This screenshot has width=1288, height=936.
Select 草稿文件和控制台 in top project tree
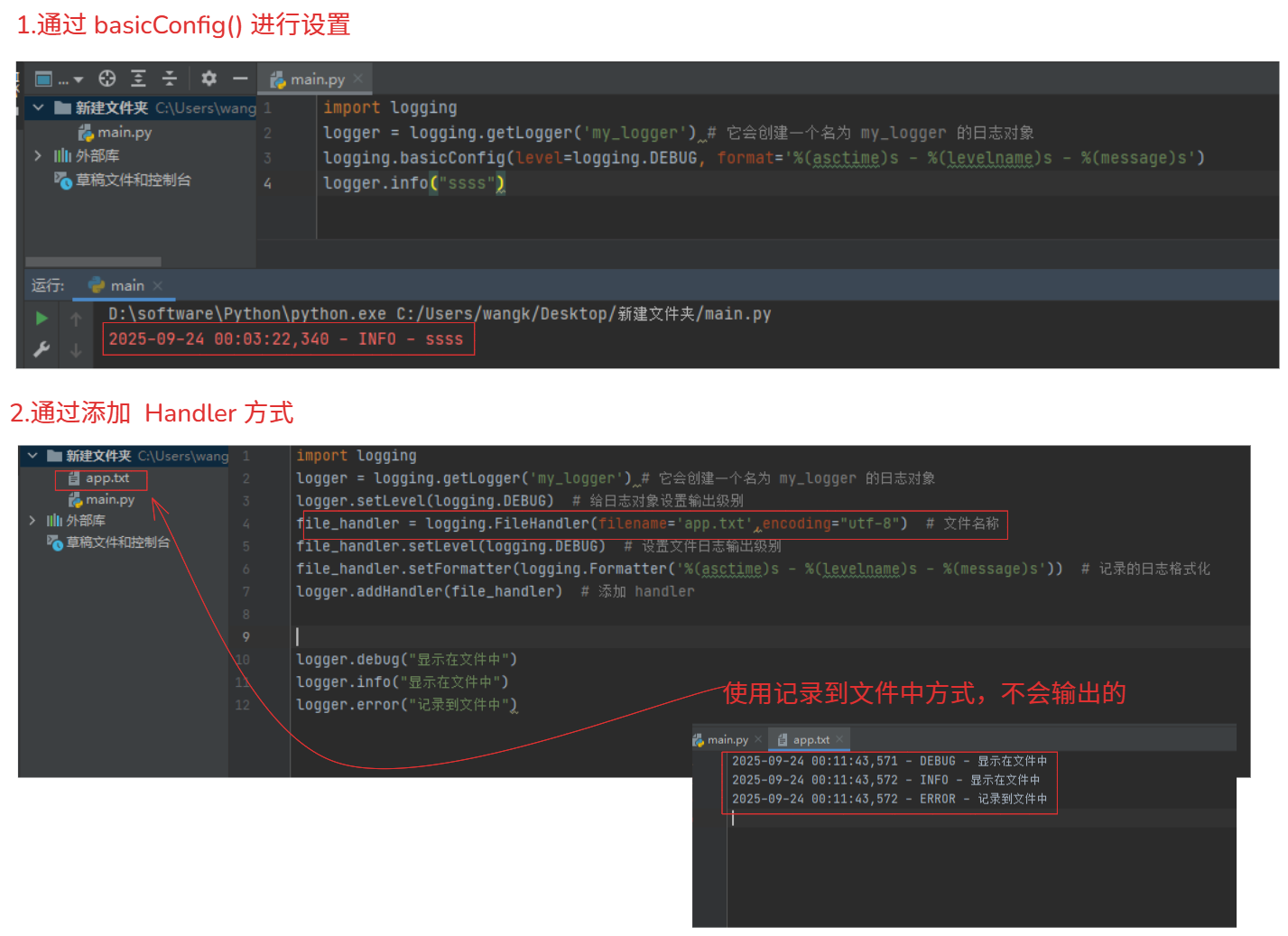[x=133, y=180]
